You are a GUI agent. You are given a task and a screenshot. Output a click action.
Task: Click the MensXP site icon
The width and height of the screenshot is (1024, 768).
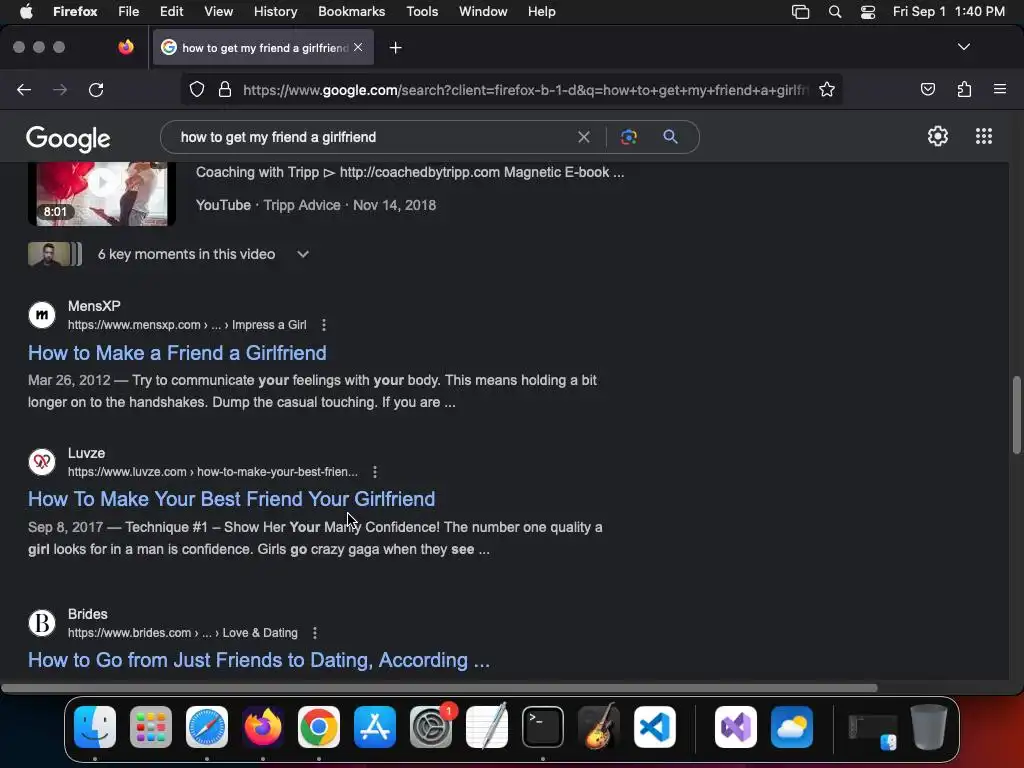click(x=42, y=315)
